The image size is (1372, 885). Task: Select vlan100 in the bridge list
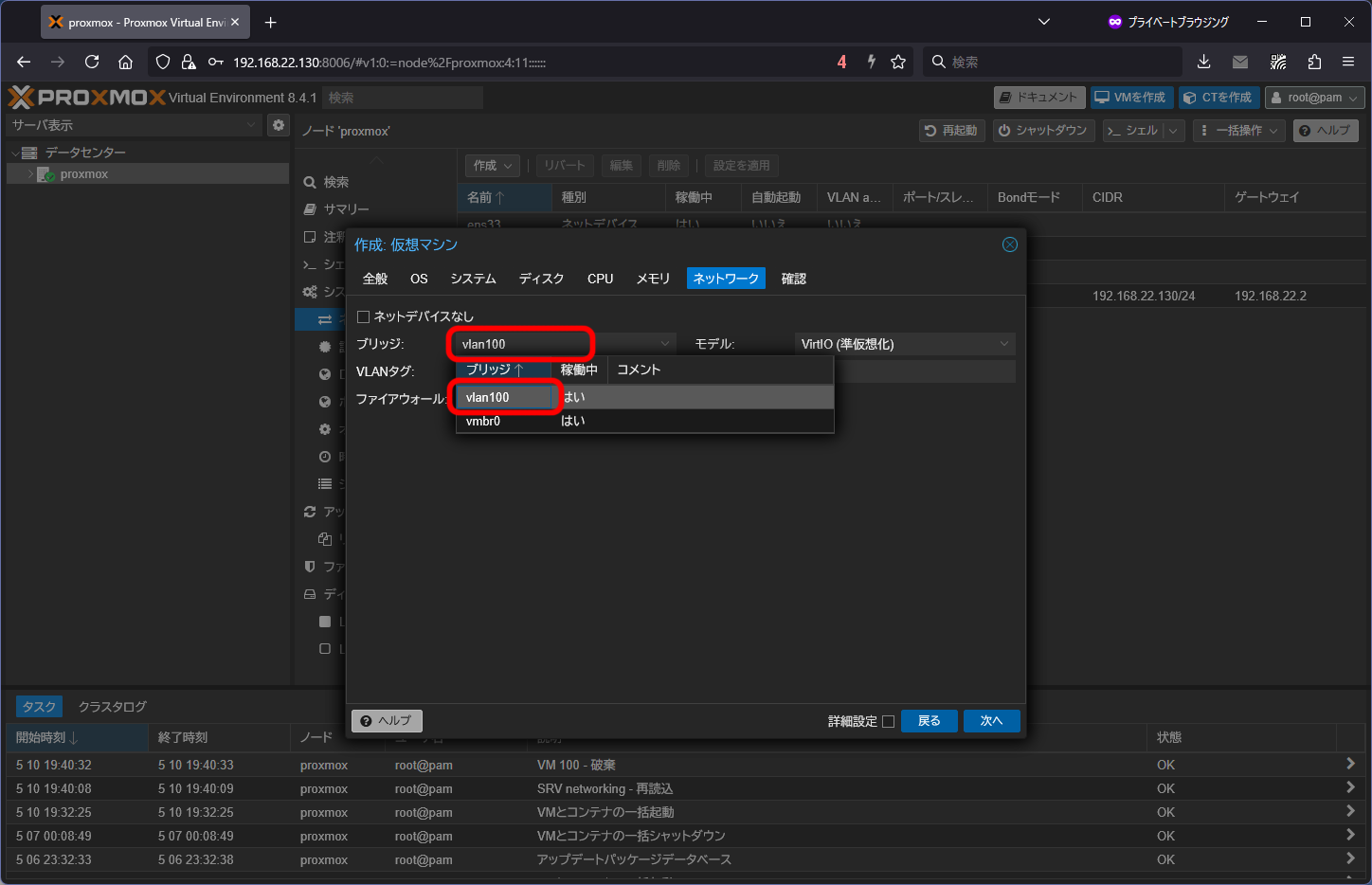(644, 397)
